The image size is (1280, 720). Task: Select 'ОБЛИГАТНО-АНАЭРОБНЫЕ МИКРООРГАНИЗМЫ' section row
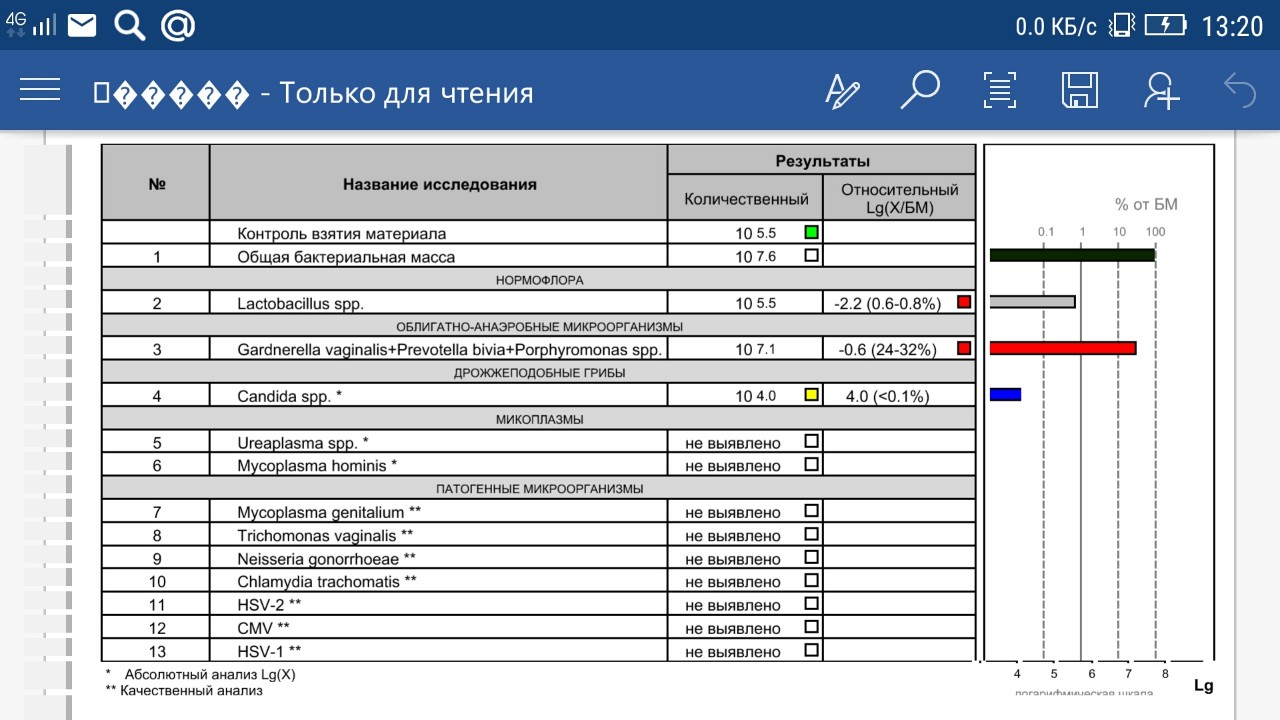click(x=539, y=326)
